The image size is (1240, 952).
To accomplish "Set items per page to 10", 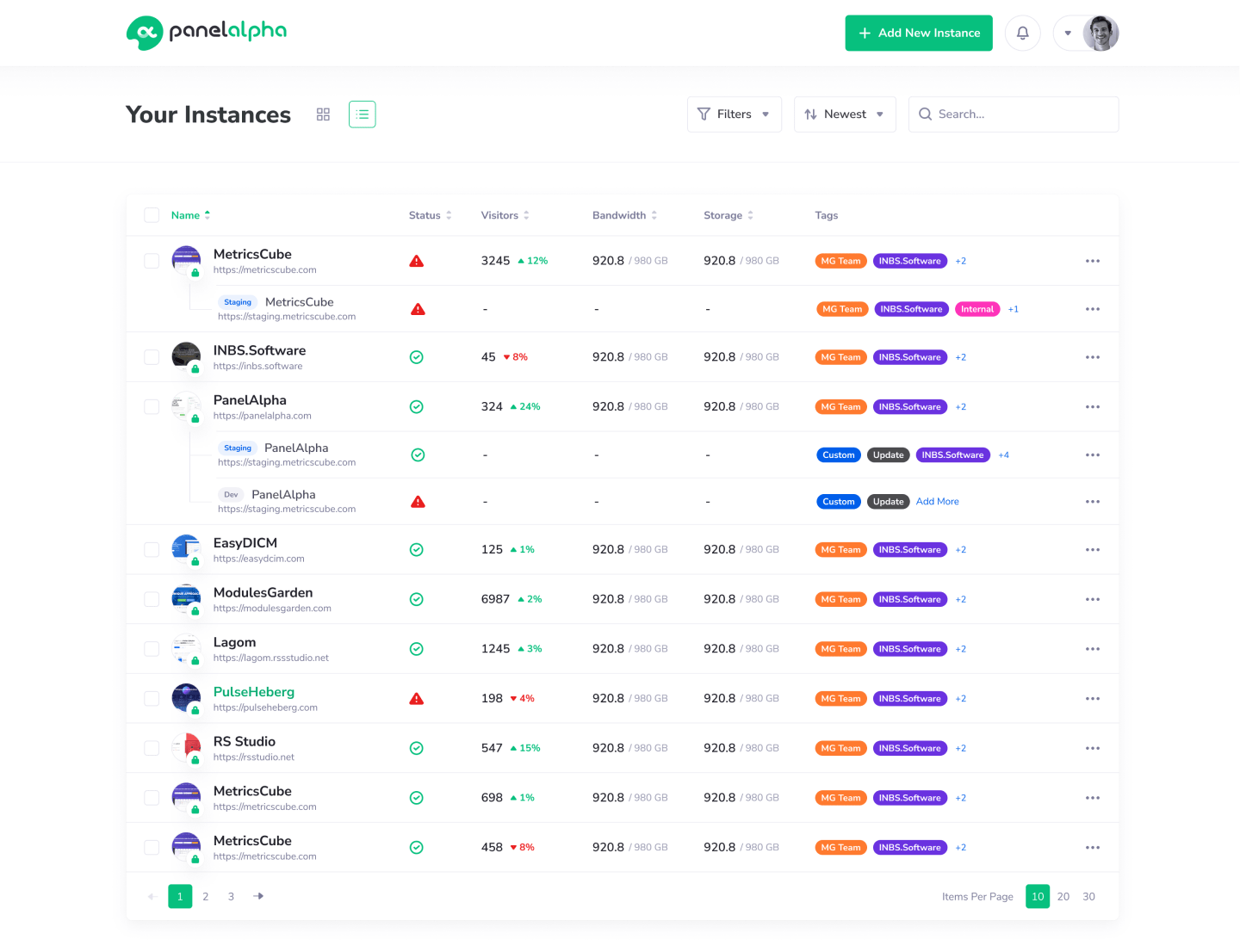I will 1038,897.
